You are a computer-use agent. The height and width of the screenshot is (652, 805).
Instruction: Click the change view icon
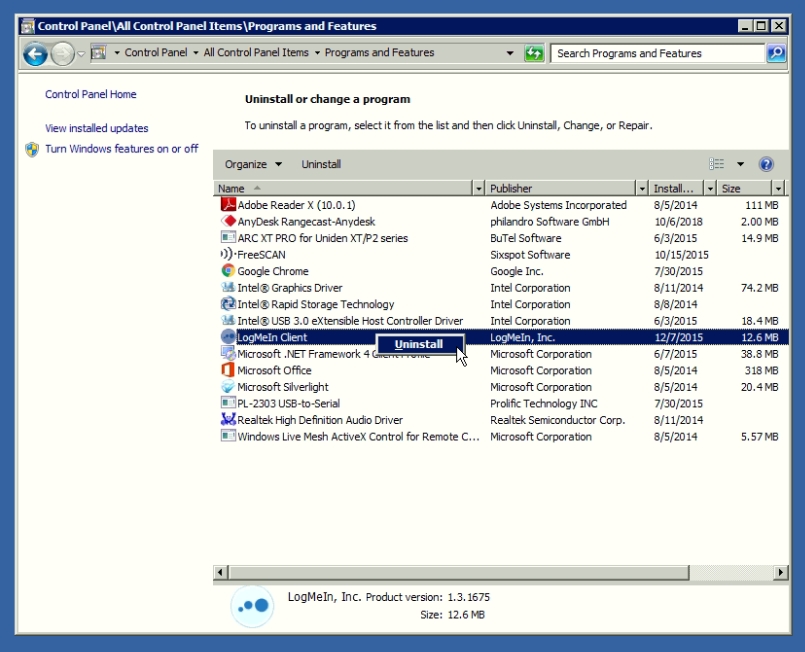[x=716, y=164]
